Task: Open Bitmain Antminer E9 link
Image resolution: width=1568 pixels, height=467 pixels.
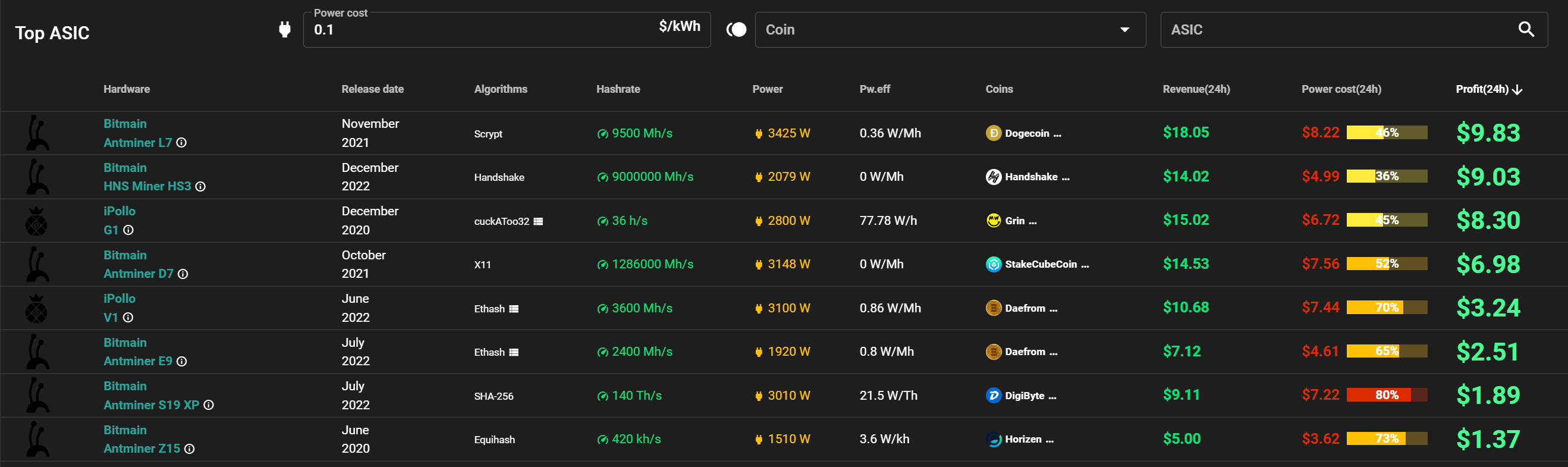Action: [x=138, y=352]
